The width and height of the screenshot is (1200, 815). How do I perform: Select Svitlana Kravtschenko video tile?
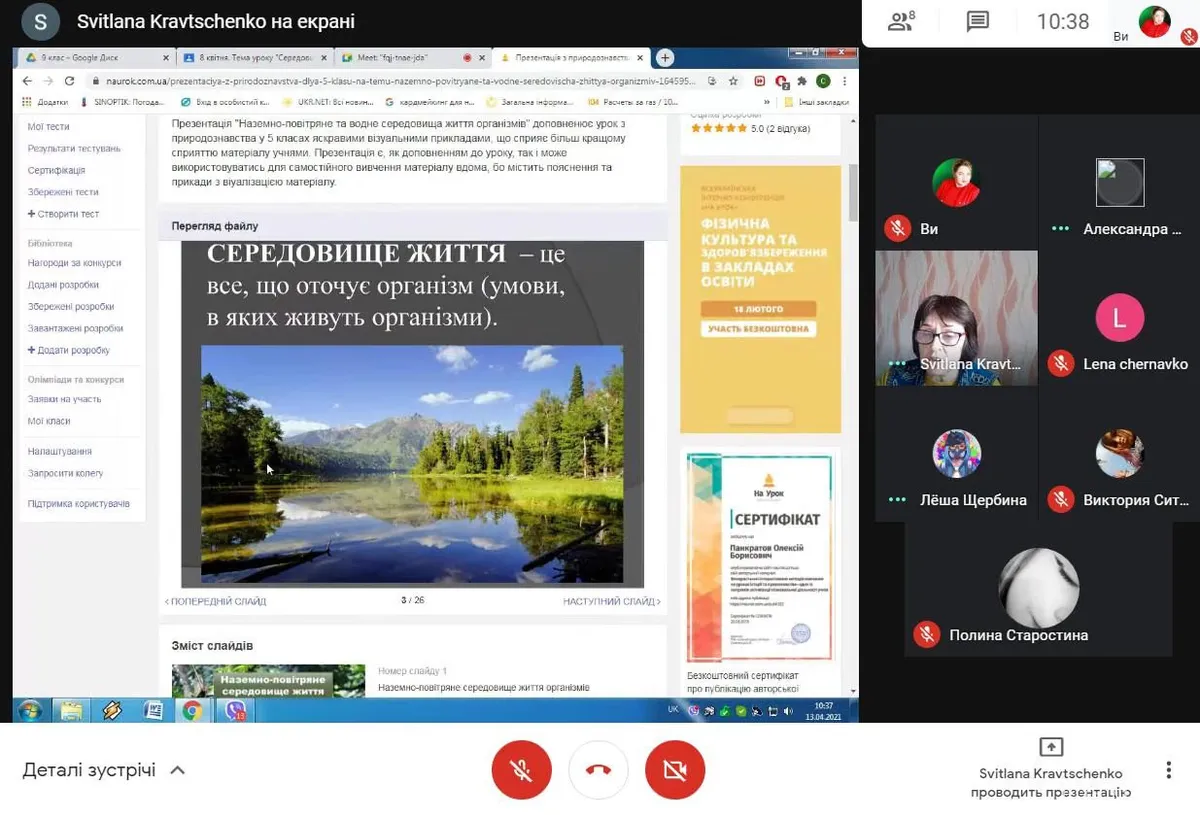pyautogui.click(x=956, y=318)
